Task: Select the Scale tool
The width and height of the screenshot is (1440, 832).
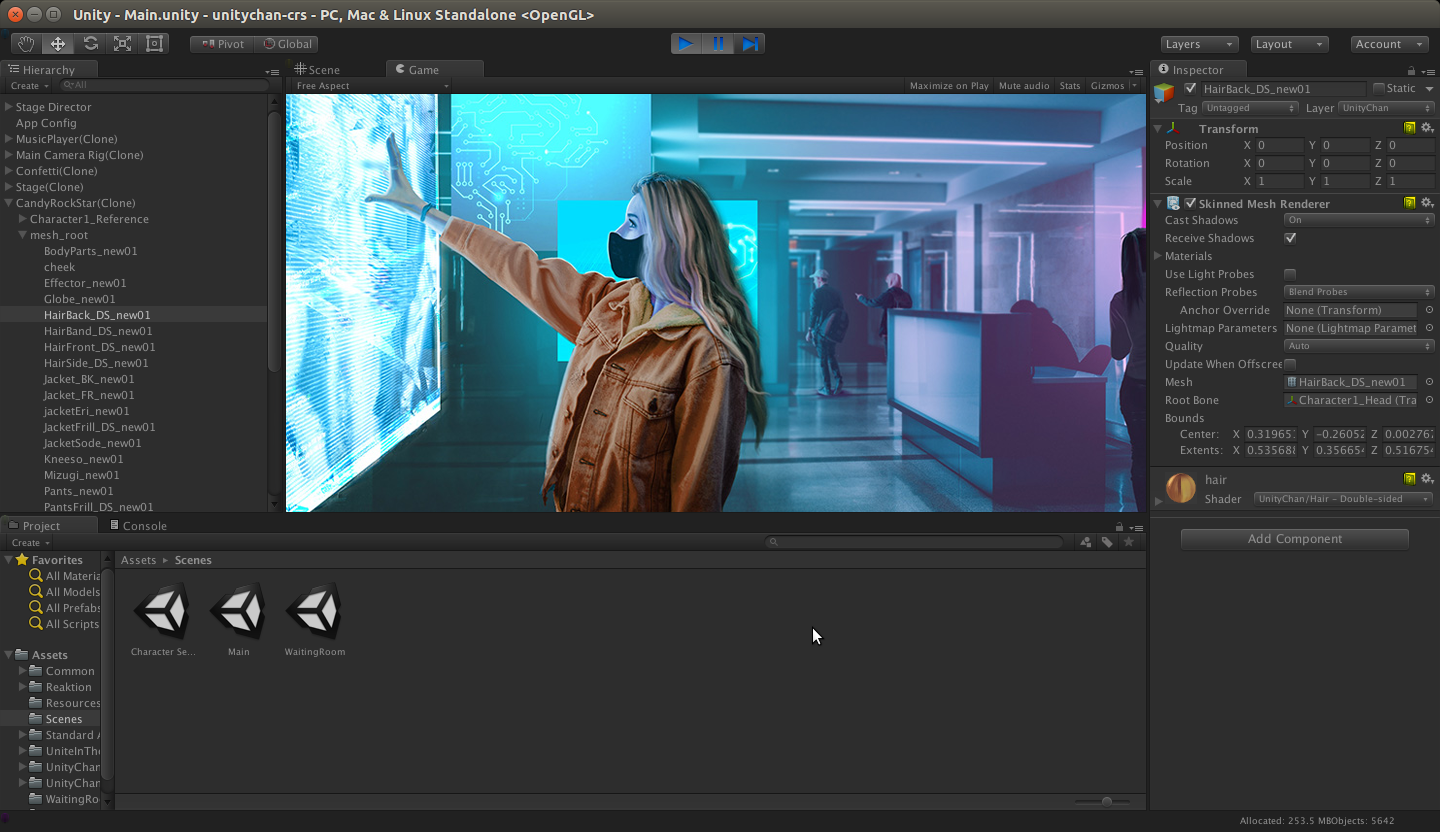Action: click(122, 43)
